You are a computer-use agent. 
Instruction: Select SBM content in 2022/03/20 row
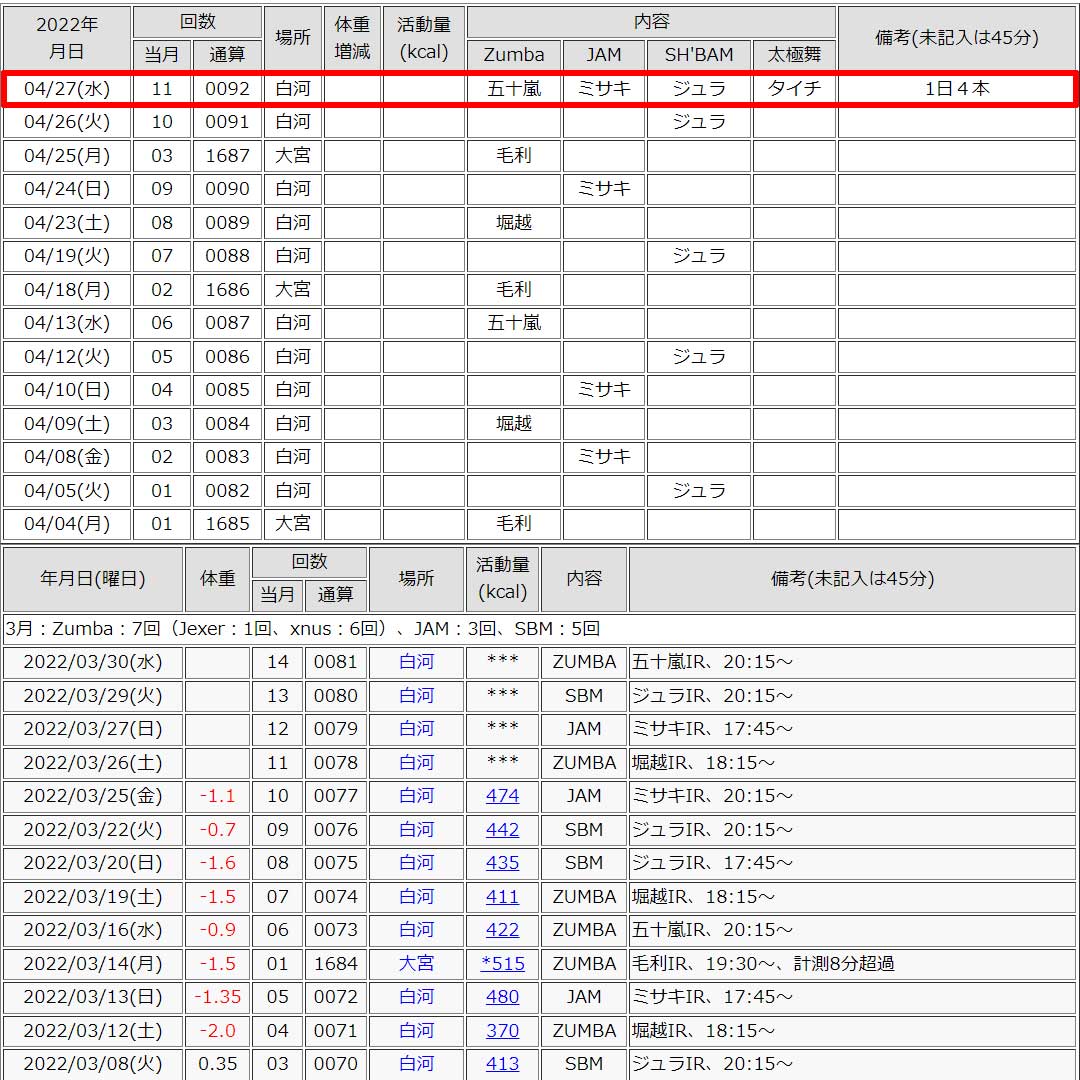(x=584, y=862)
